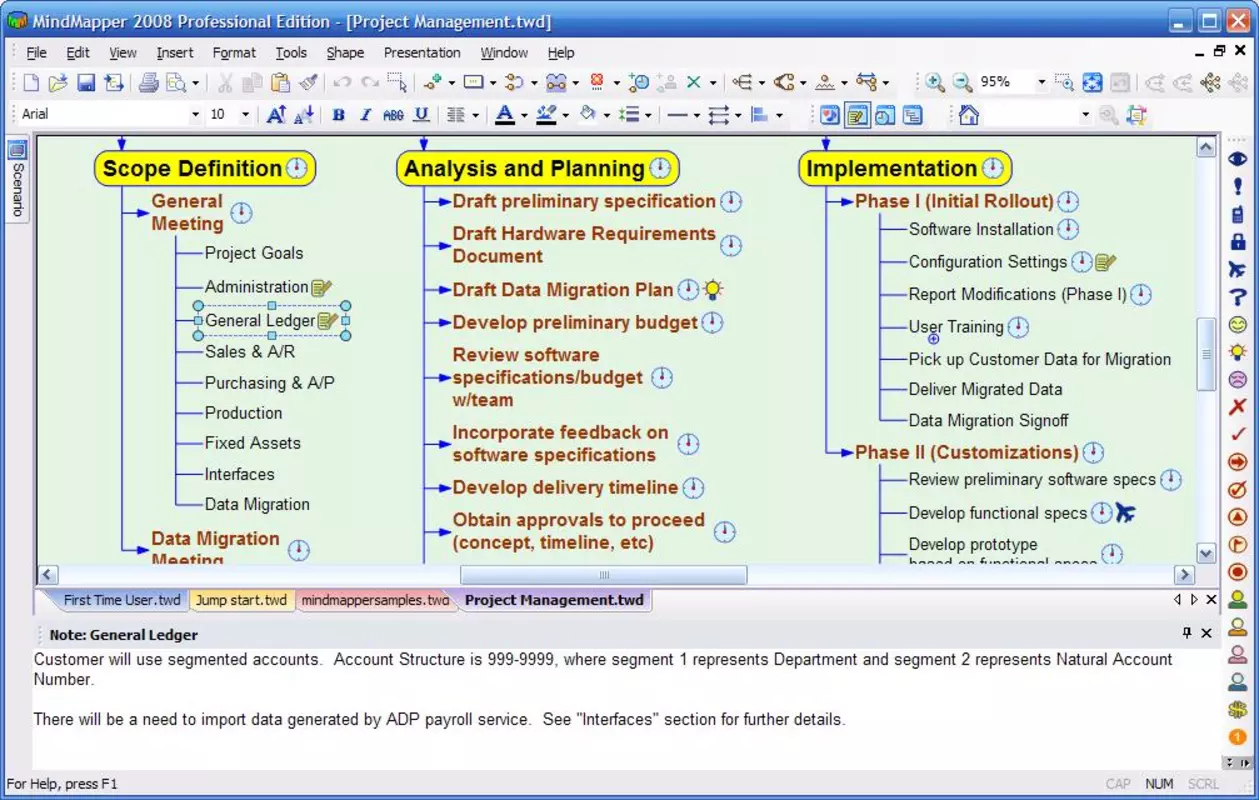Open the Scenario side panel tab
The width and height of the screenshot is (1259, 800).
pos(17,180)
